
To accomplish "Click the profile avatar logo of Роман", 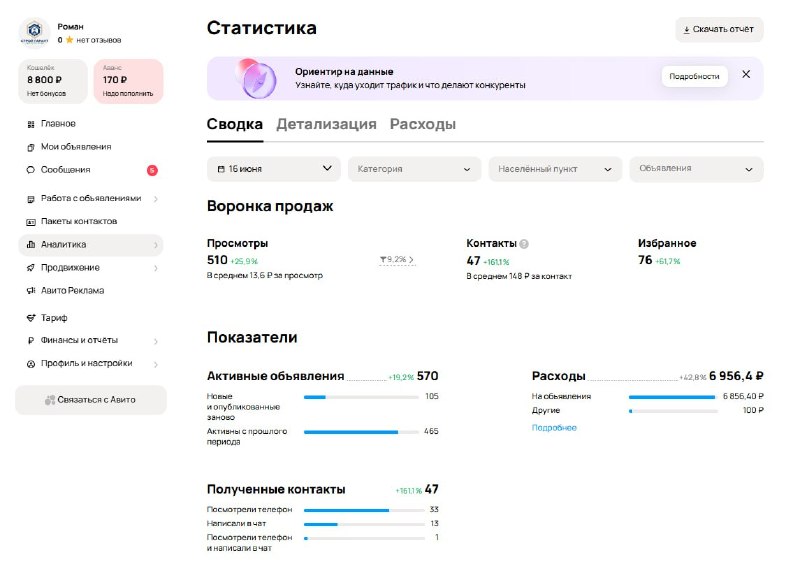I will pyautogui.click(x=34, y=32).
